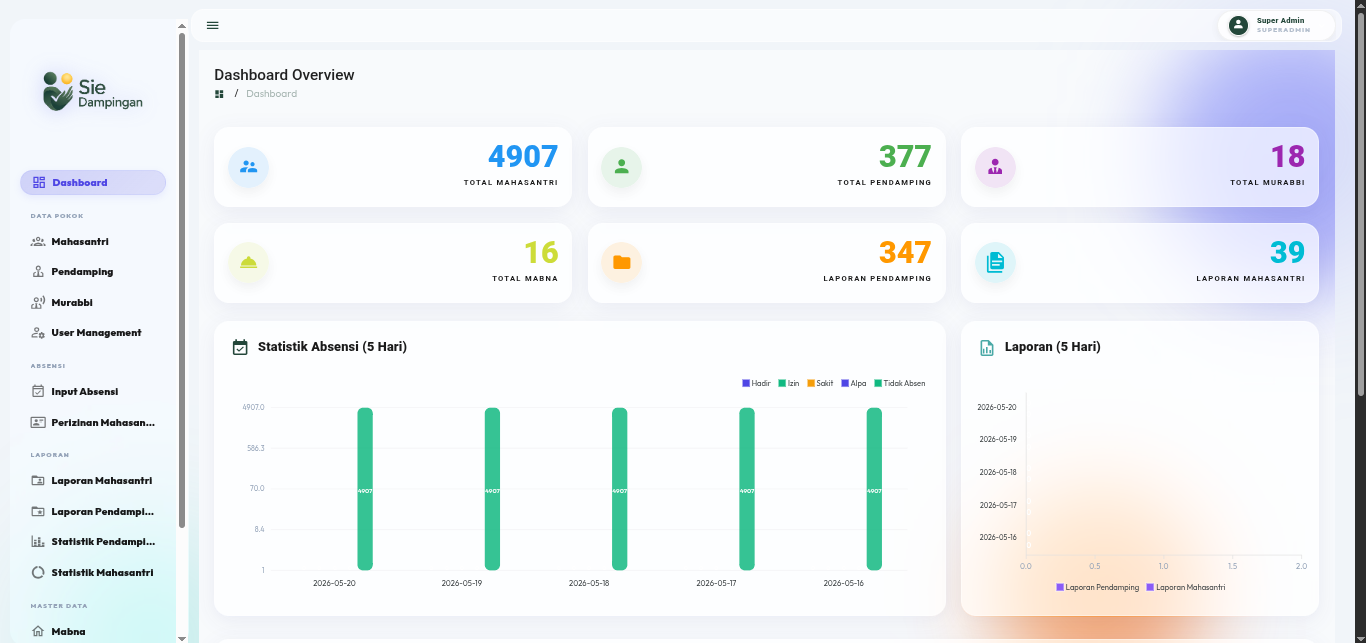This screenshot has height=643, width=1366.
Task: Click the Dashboard breadcrumb link
Action: coord(272,94)
